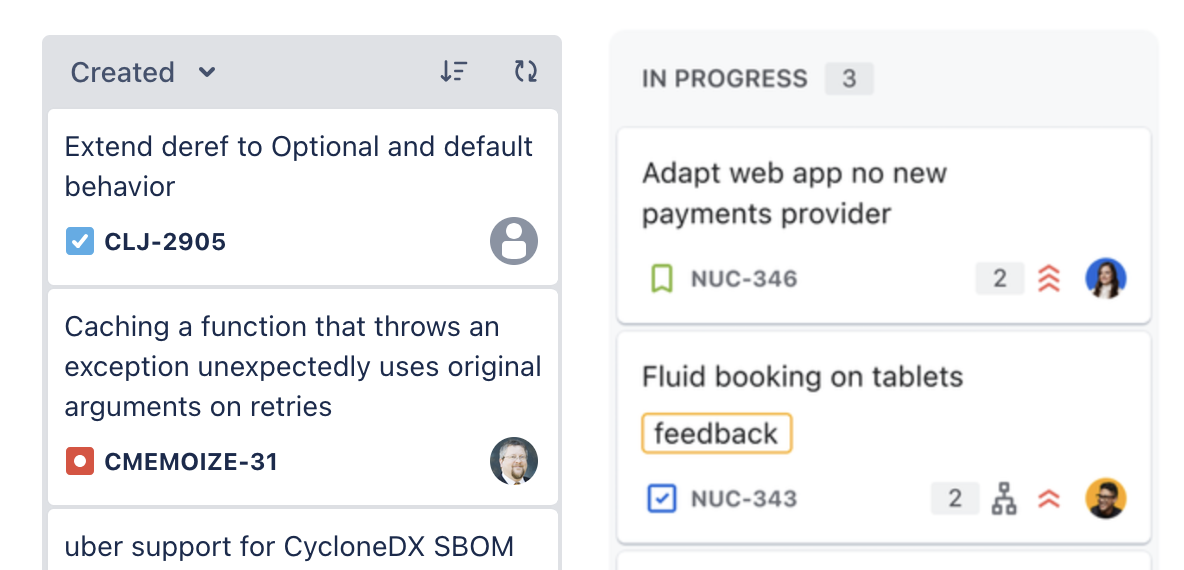Click the assignee avatar on NUC-346 card
This screenshot has width=1184, height=570.
pos(1106,278)
